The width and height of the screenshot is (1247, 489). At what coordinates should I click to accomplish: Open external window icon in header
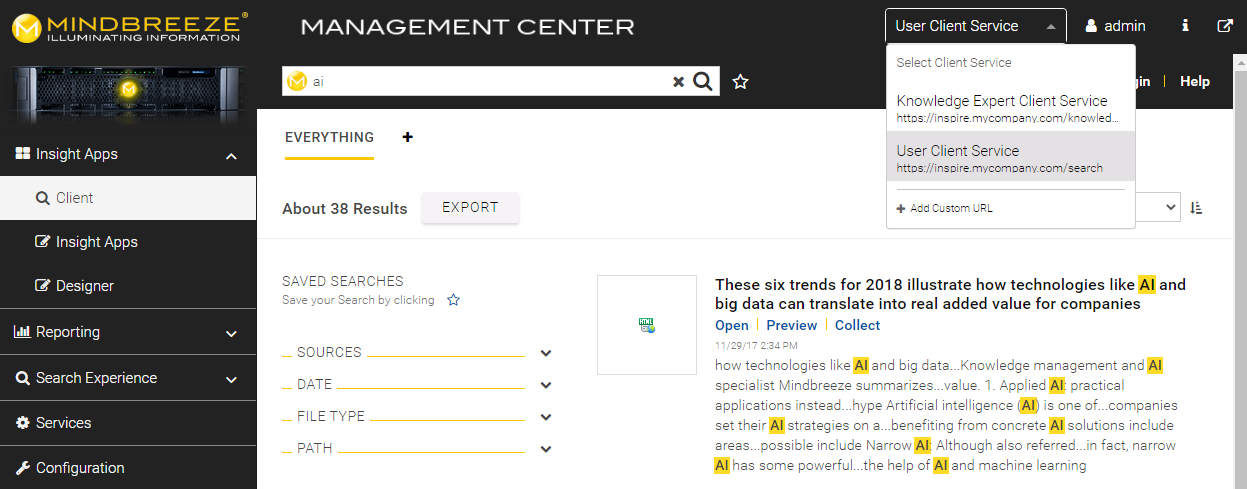[1225, 26]
